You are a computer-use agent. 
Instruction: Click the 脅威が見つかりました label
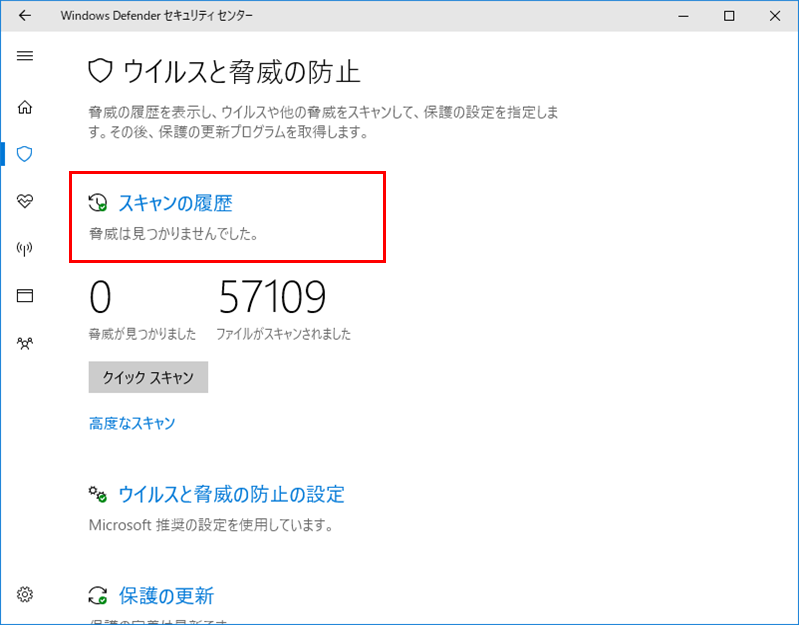pos(142,334)
